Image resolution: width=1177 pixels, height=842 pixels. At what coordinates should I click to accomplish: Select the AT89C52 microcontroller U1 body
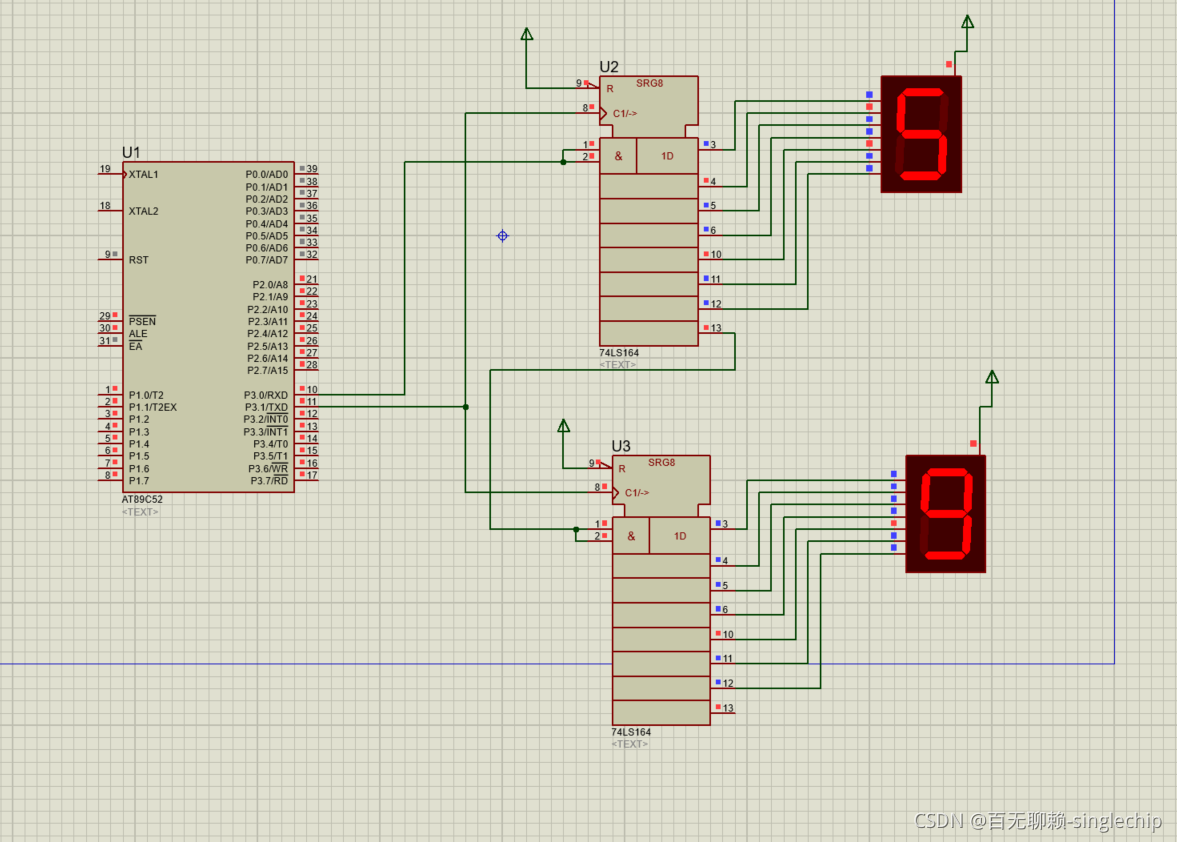(x=208, y=327)
